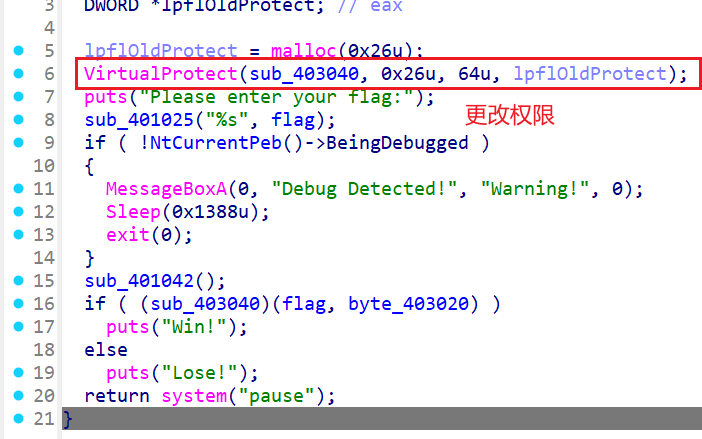This screenshot has height=439, width=702.
Task: Toggle the breakpoint dot on line 6
Action: point(18,73)
